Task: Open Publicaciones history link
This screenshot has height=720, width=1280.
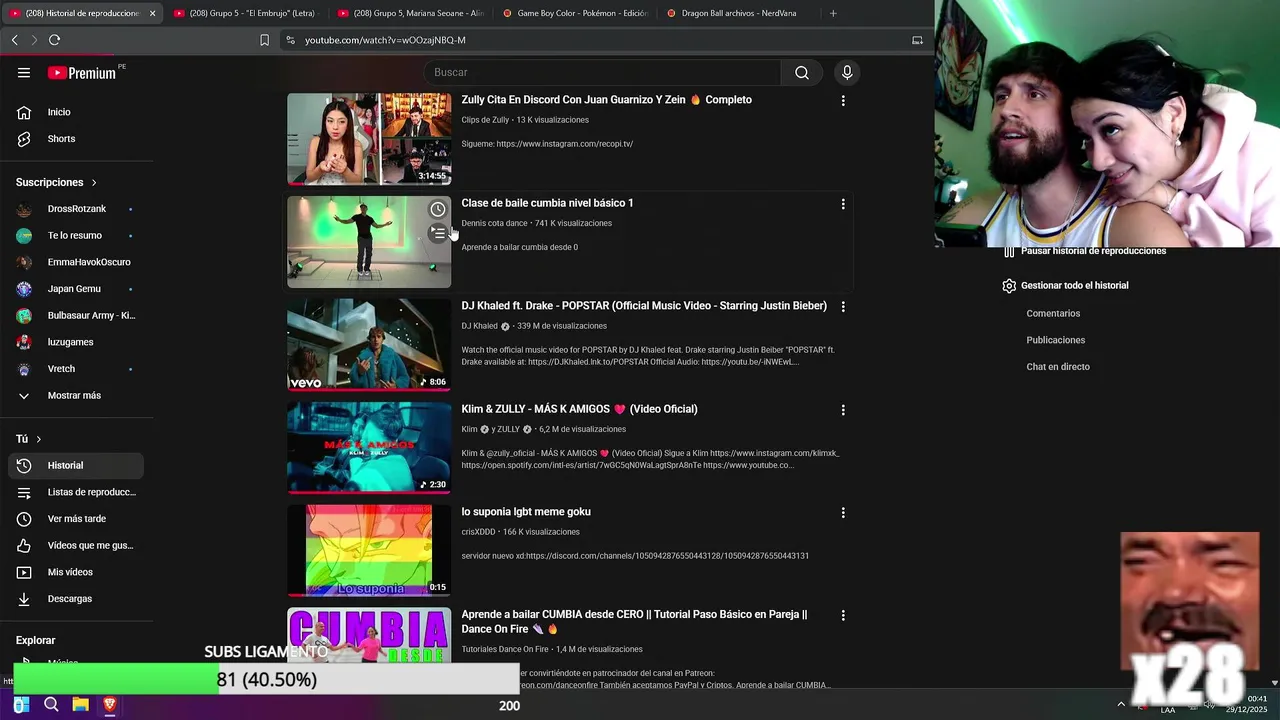Action: click(x=1055, y=340)
